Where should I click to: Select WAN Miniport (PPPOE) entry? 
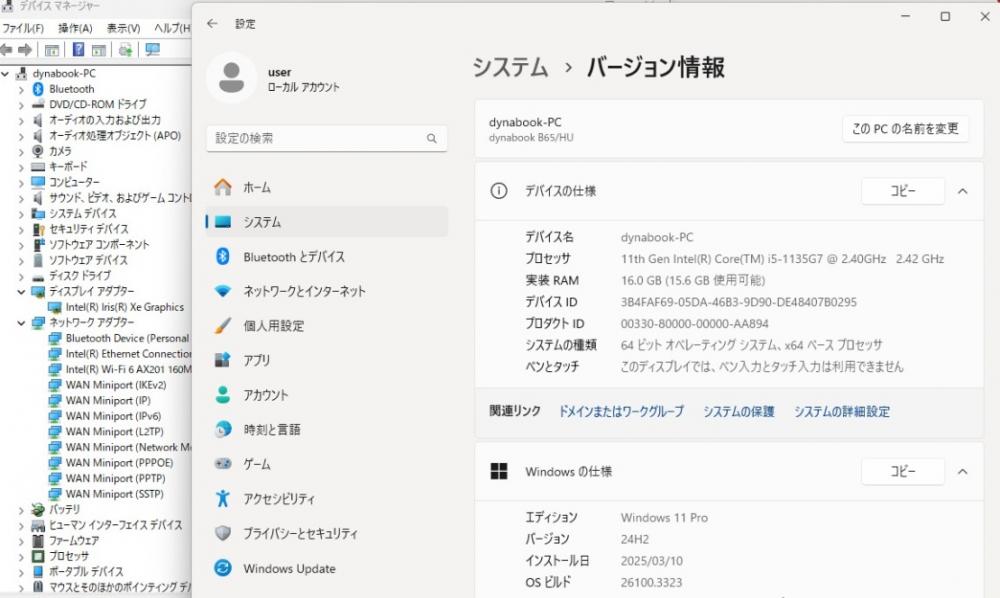click(x=119, y=462)
